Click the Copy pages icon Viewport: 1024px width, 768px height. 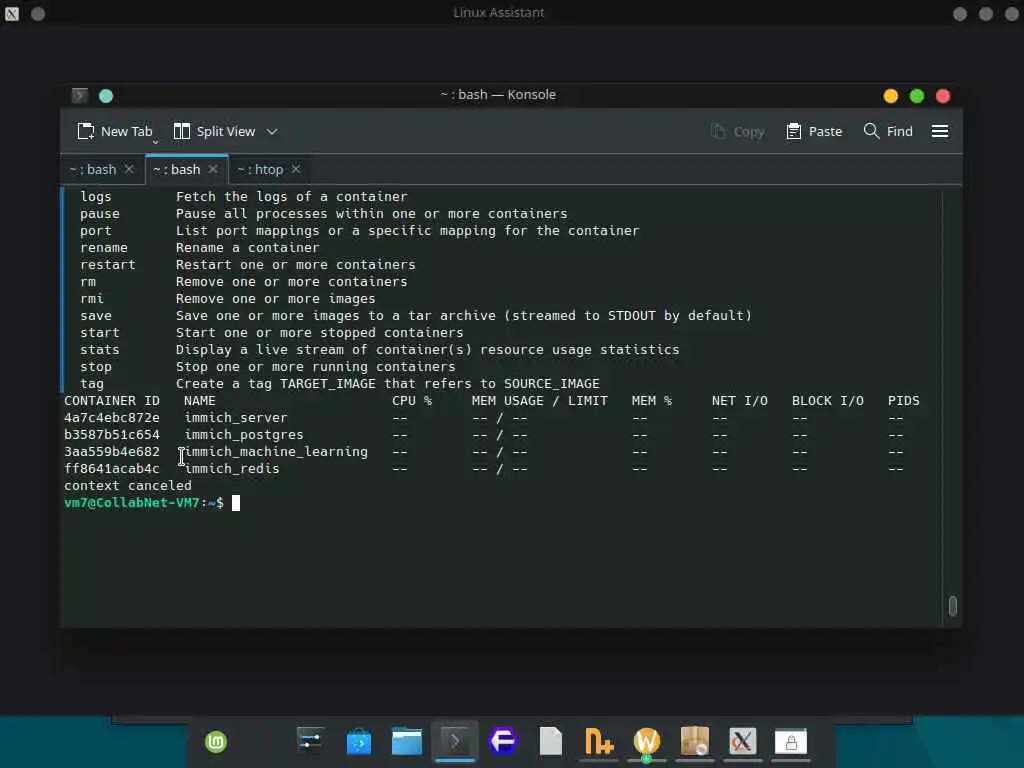click(x=718, y=131)
